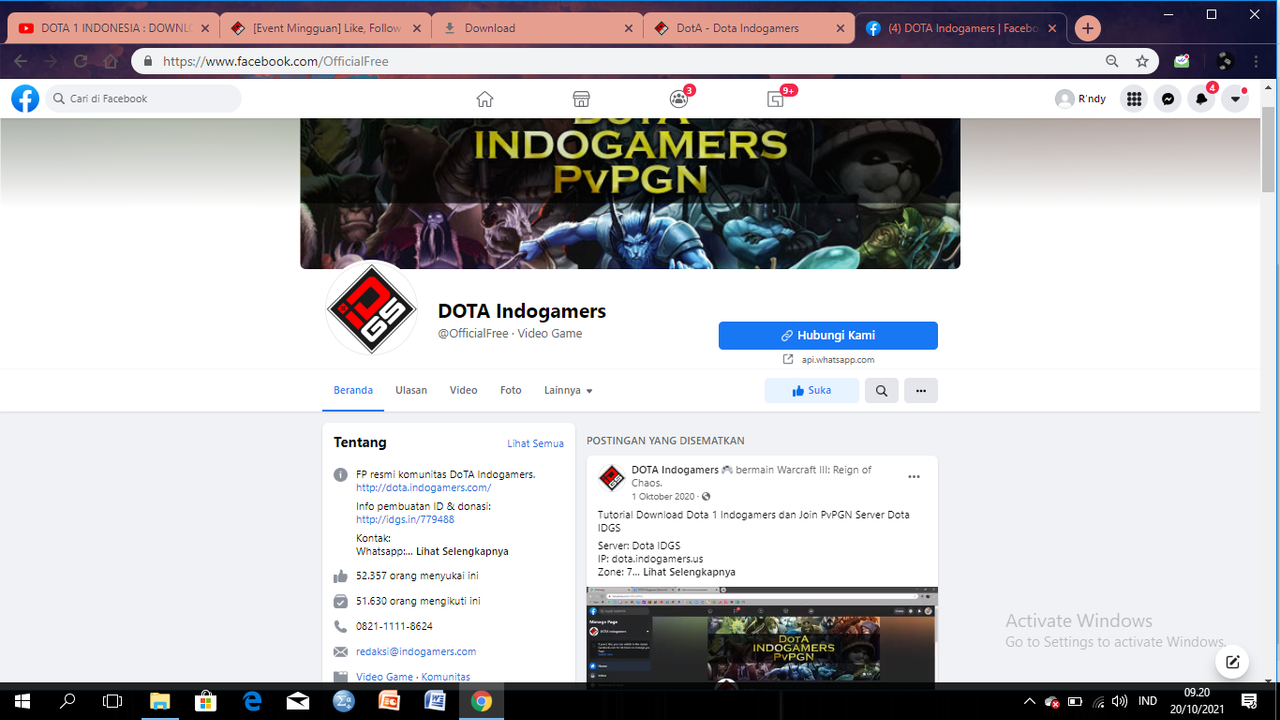The image size is (1280, 720).
Task: Open the dota.indogamers.com link
Action: tap(423, 488)
